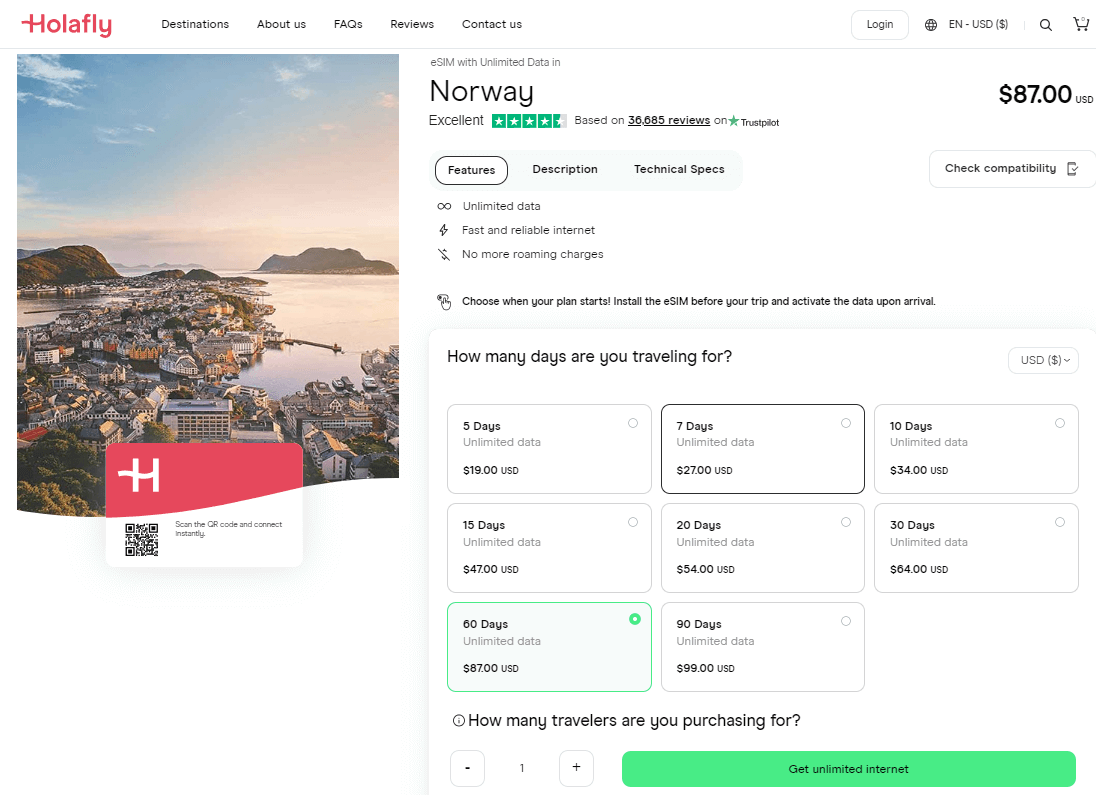This screenshot has width=1096, height=795.
Task: Click the globe language icon
Action: 931,25
